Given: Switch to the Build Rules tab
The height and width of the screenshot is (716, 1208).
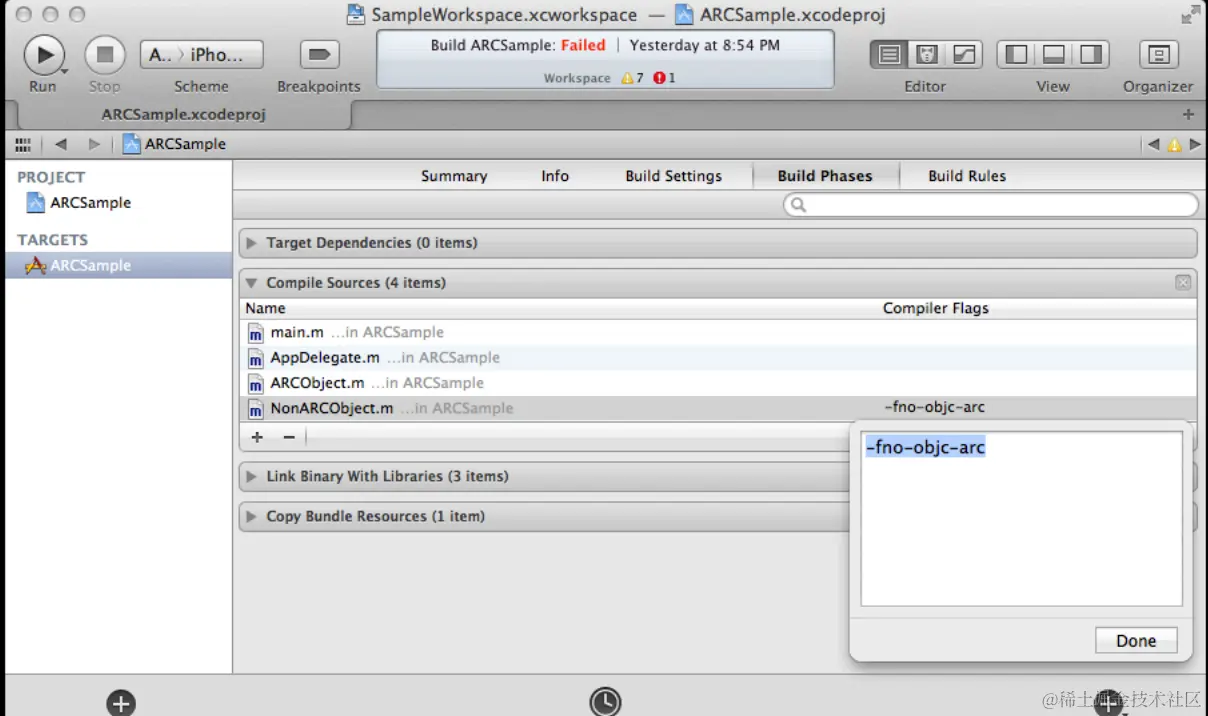Looking at the screenshot, I should 967,176.
